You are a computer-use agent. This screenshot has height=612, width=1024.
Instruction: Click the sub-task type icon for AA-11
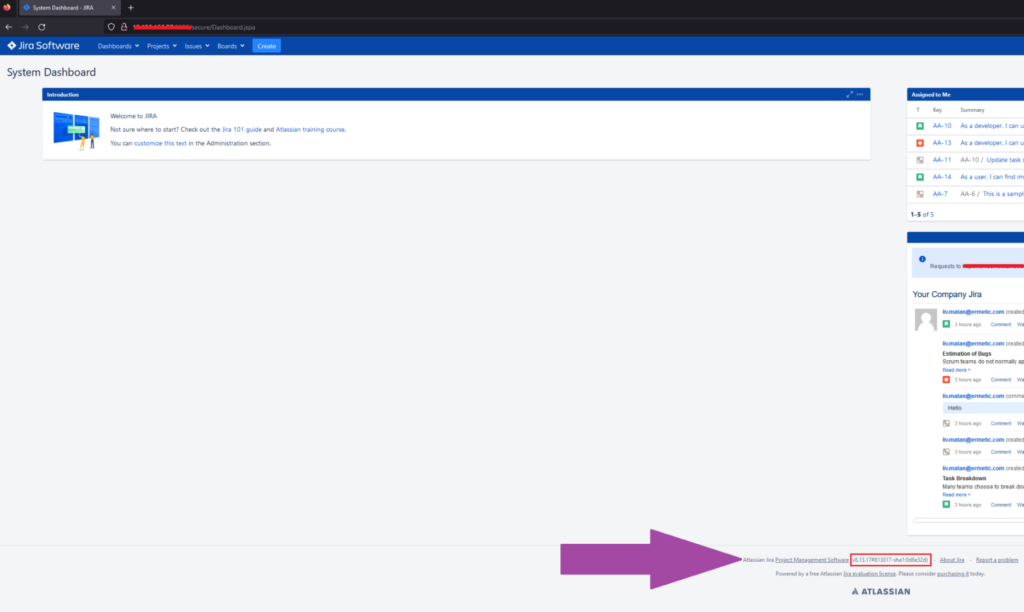(920, 160)
